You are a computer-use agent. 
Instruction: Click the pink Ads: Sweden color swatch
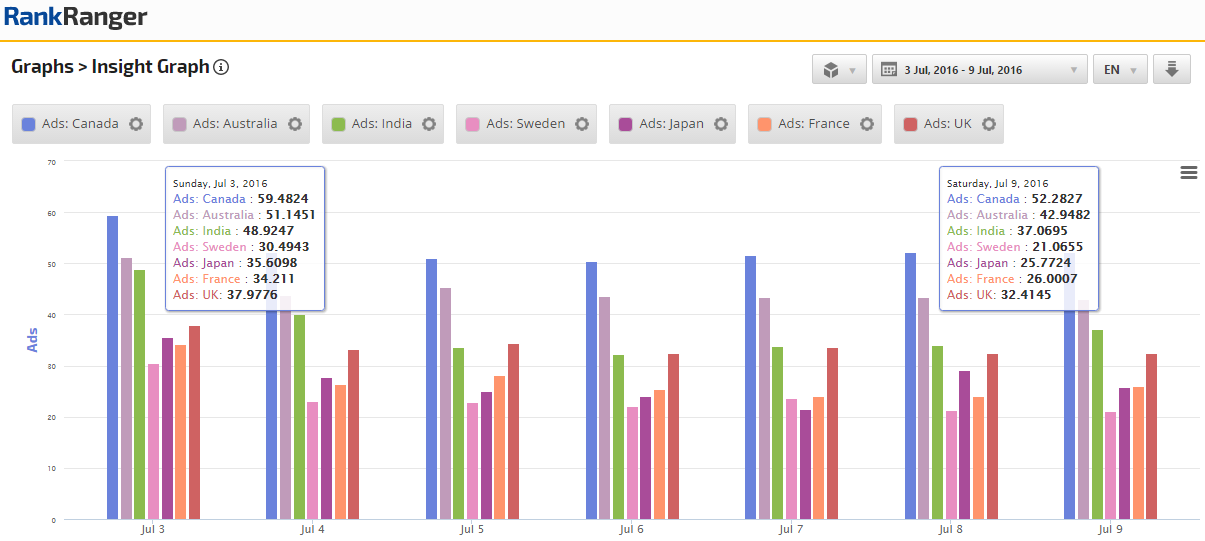pos(473,124)
